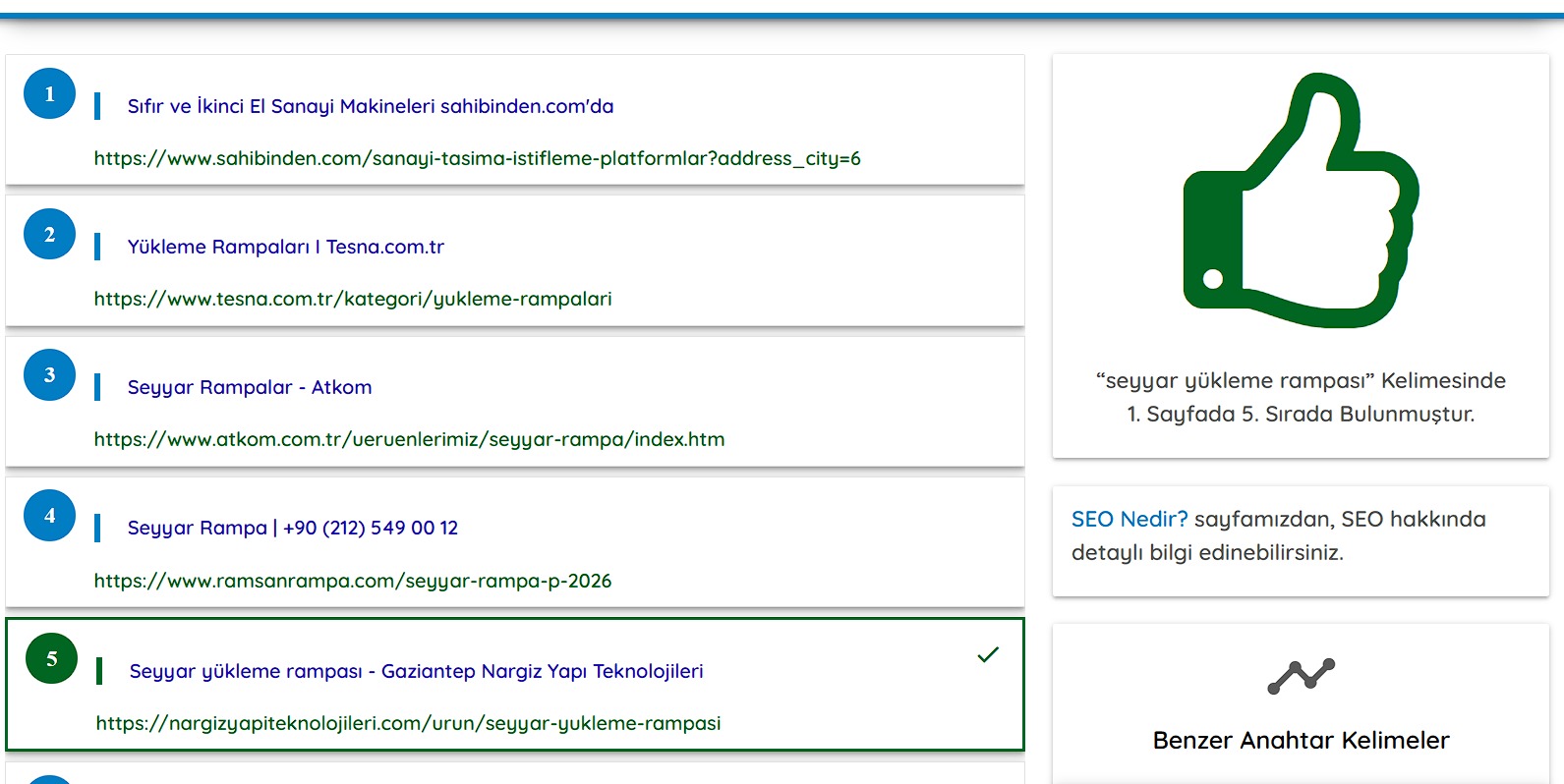
Task: Open the Gaziantep Nargiz Yapı Teknolojileri title
Action: click(x=416, y=671)
